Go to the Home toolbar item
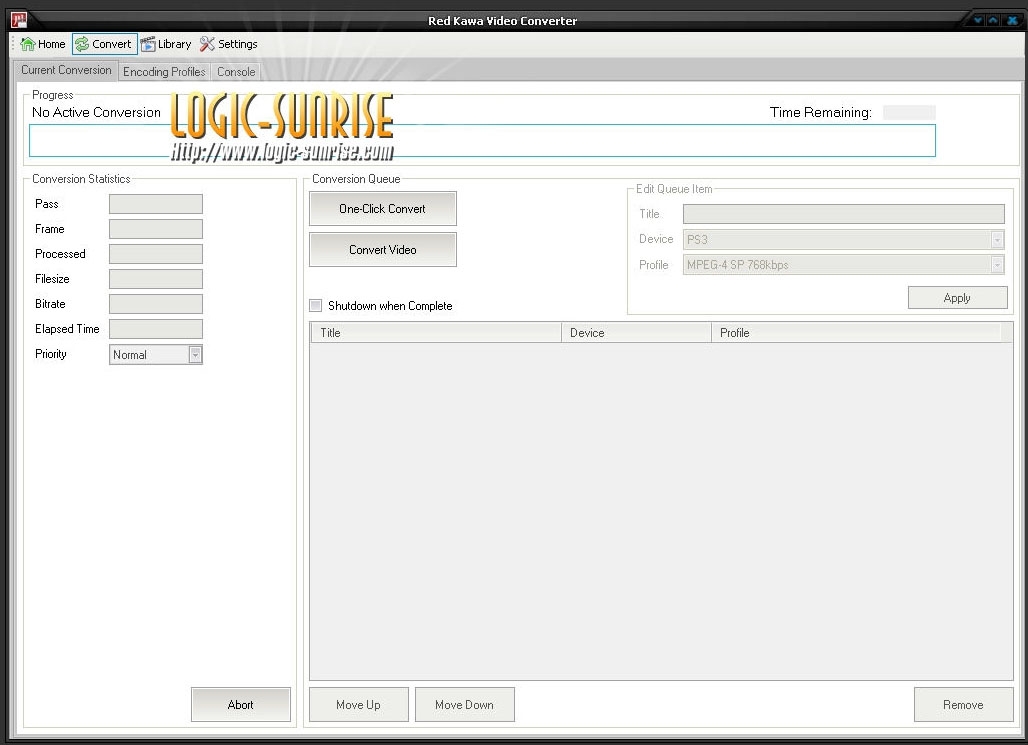This screenshot has width=1028, height=745. coord(43,44)
